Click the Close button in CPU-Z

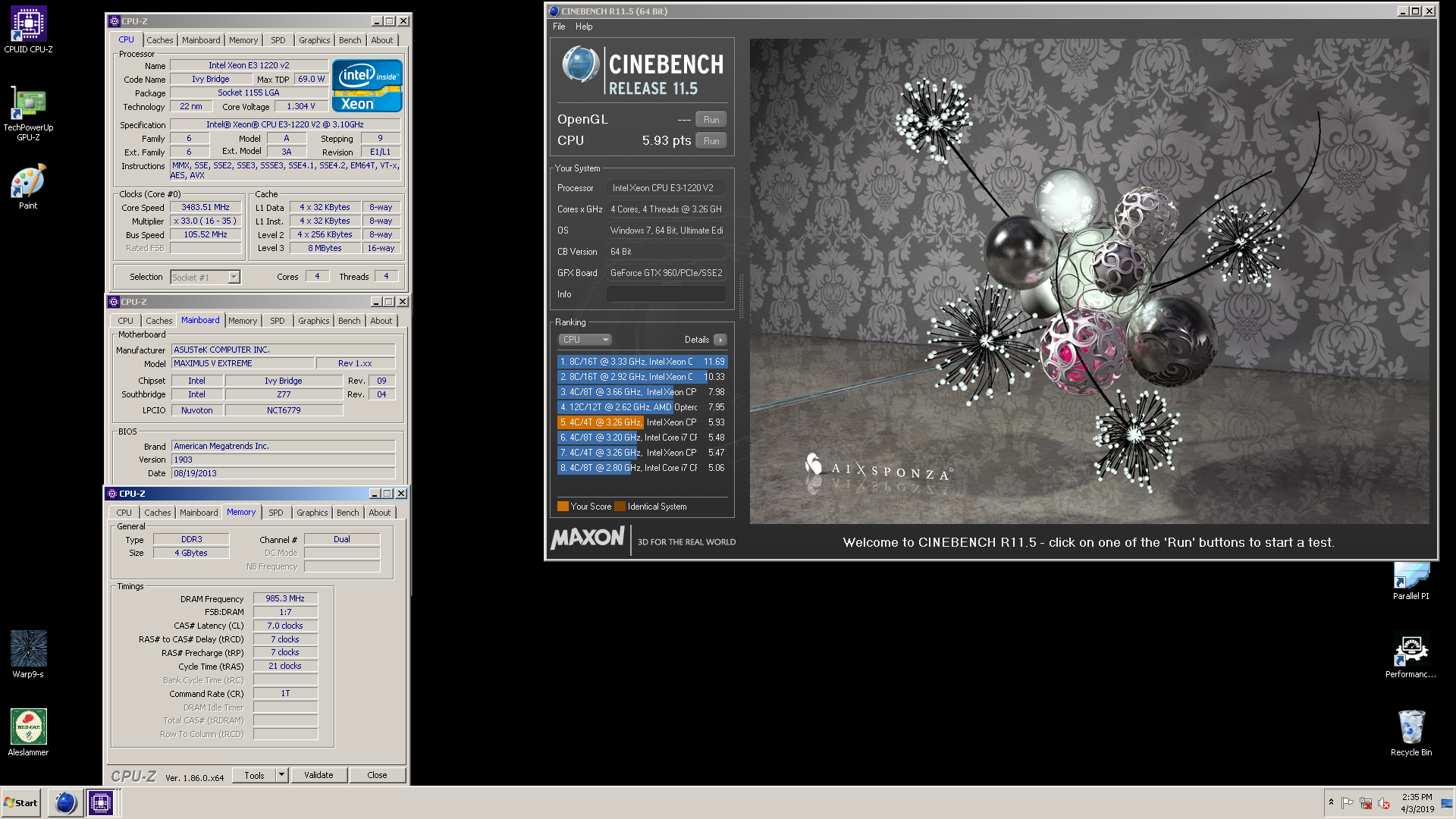[x=377, y=775]
